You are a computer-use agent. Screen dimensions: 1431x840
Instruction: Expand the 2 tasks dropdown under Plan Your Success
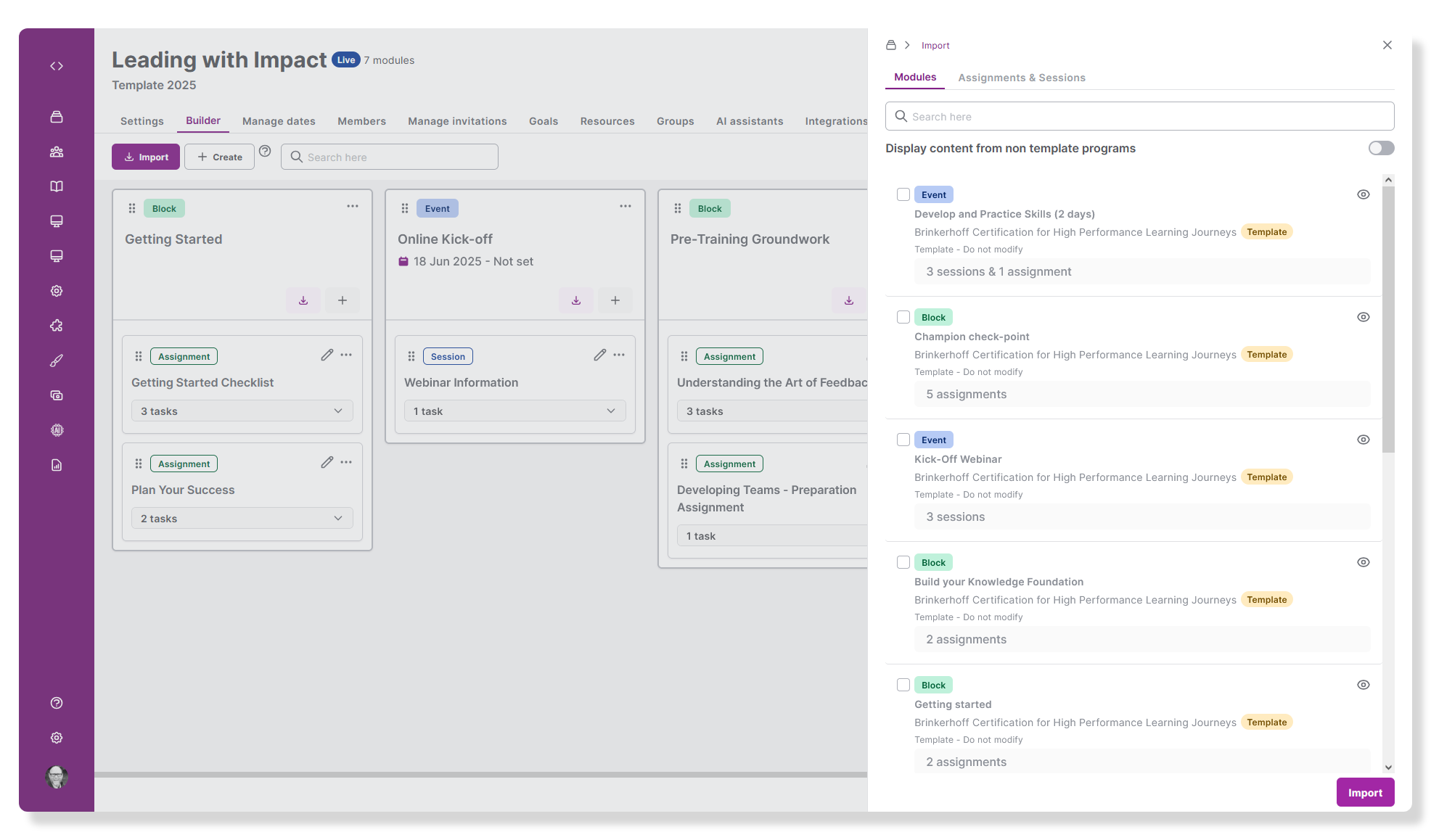tap(242, 518)
